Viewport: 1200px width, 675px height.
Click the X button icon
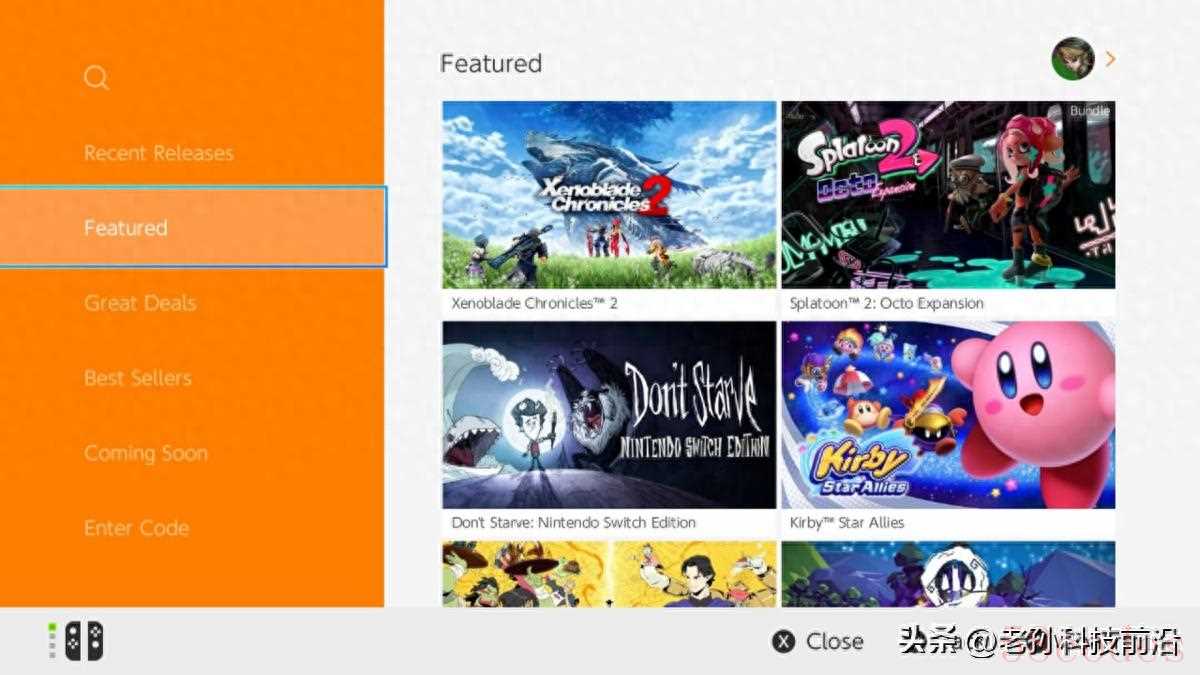click(784, 642)
